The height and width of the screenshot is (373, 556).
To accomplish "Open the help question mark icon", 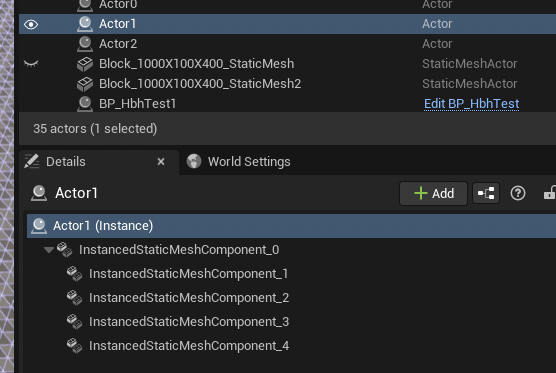I will tap(518, 193).
